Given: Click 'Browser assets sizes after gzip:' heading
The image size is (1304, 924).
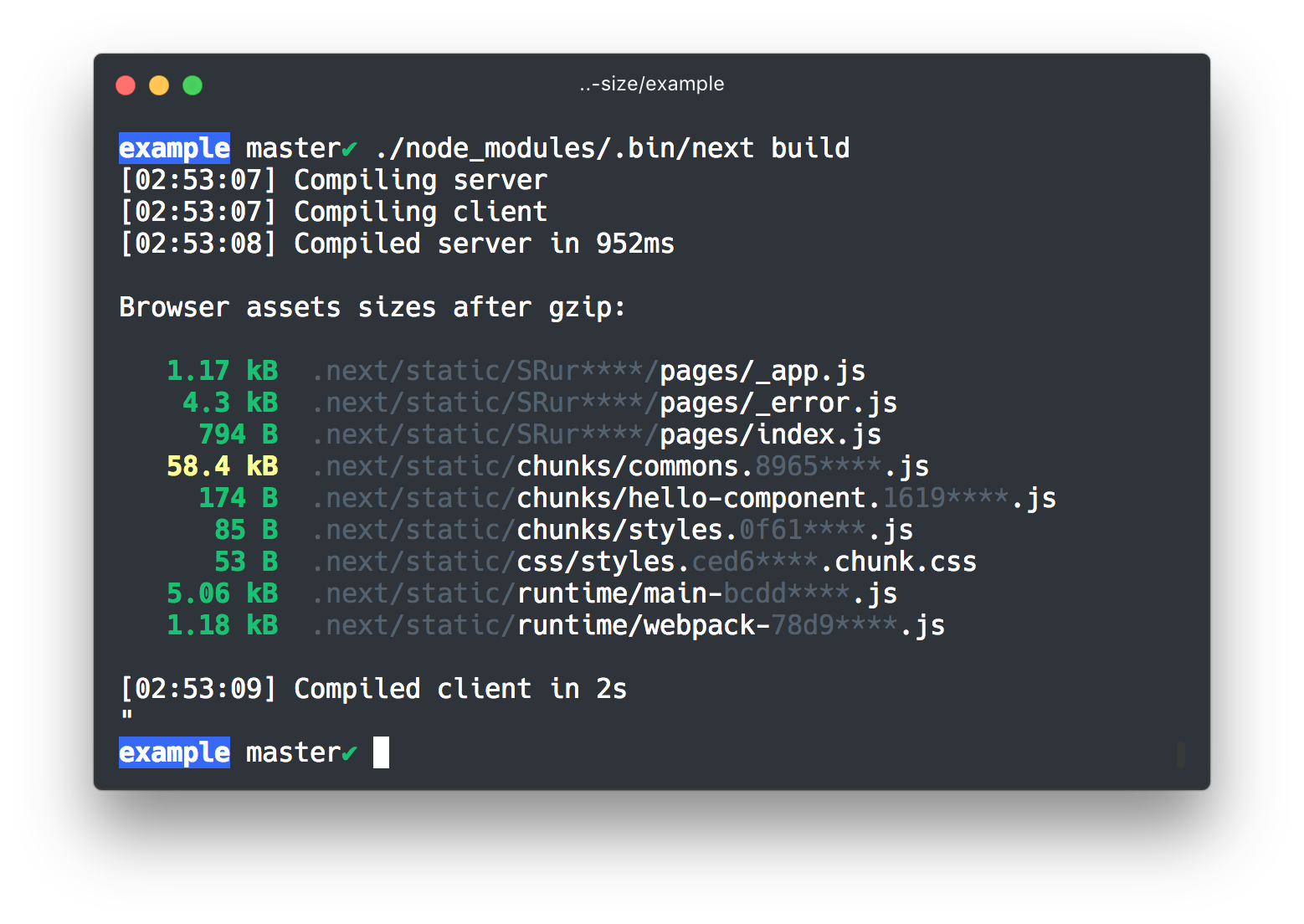Looking at the screenshot, I should coord(372,307).
